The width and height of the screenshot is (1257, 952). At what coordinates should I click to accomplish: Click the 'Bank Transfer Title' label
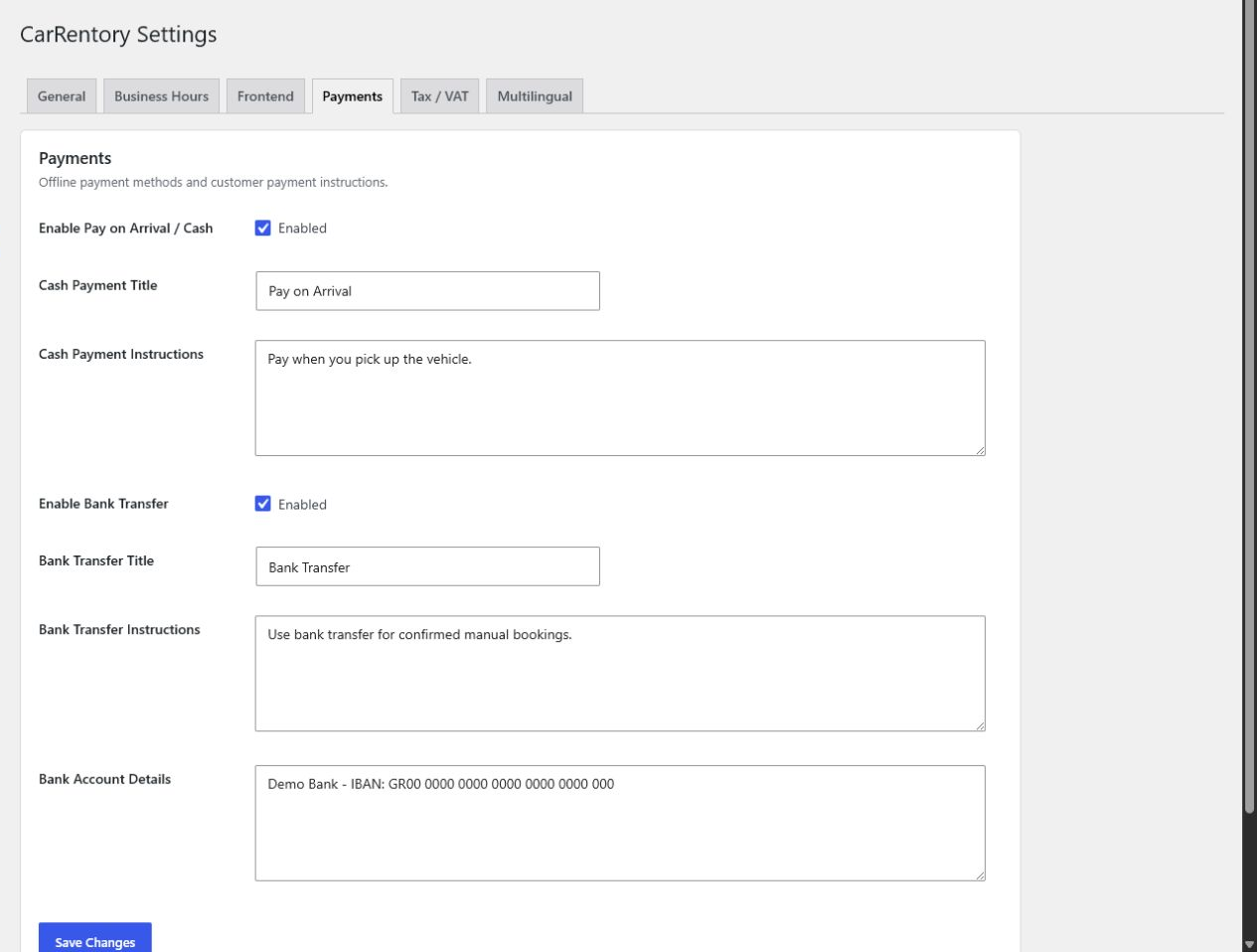click(x=96, y=560)
